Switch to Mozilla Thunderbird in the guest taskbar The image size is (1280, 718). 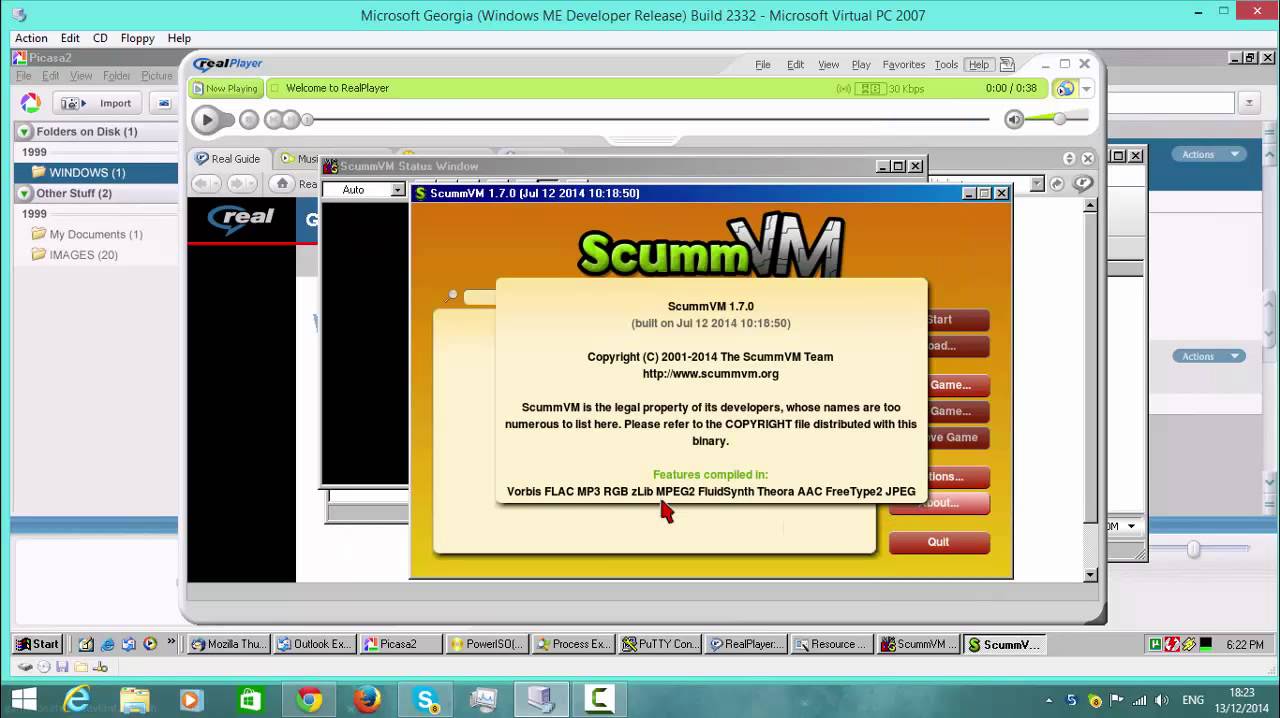[x=229, y=644]
